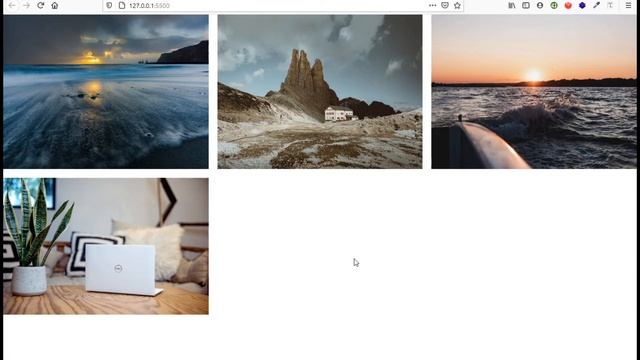Open the Library bookmarks and history icon
The image size is (640, 360).
512,5
